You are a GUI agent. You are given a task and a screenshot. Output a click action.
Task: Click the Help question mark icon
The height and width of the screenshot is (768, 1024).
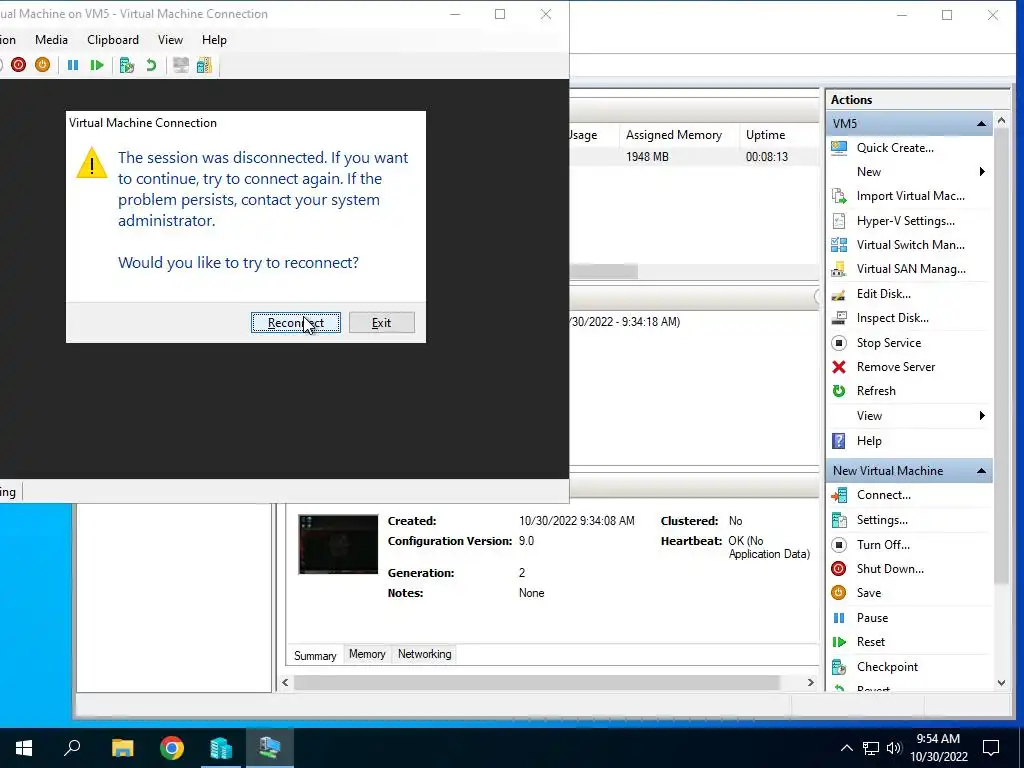point(839,441)
